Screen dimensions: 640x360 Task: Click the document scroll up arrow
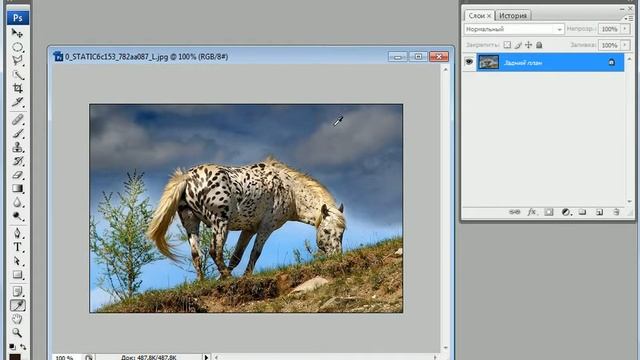point(445,69)
